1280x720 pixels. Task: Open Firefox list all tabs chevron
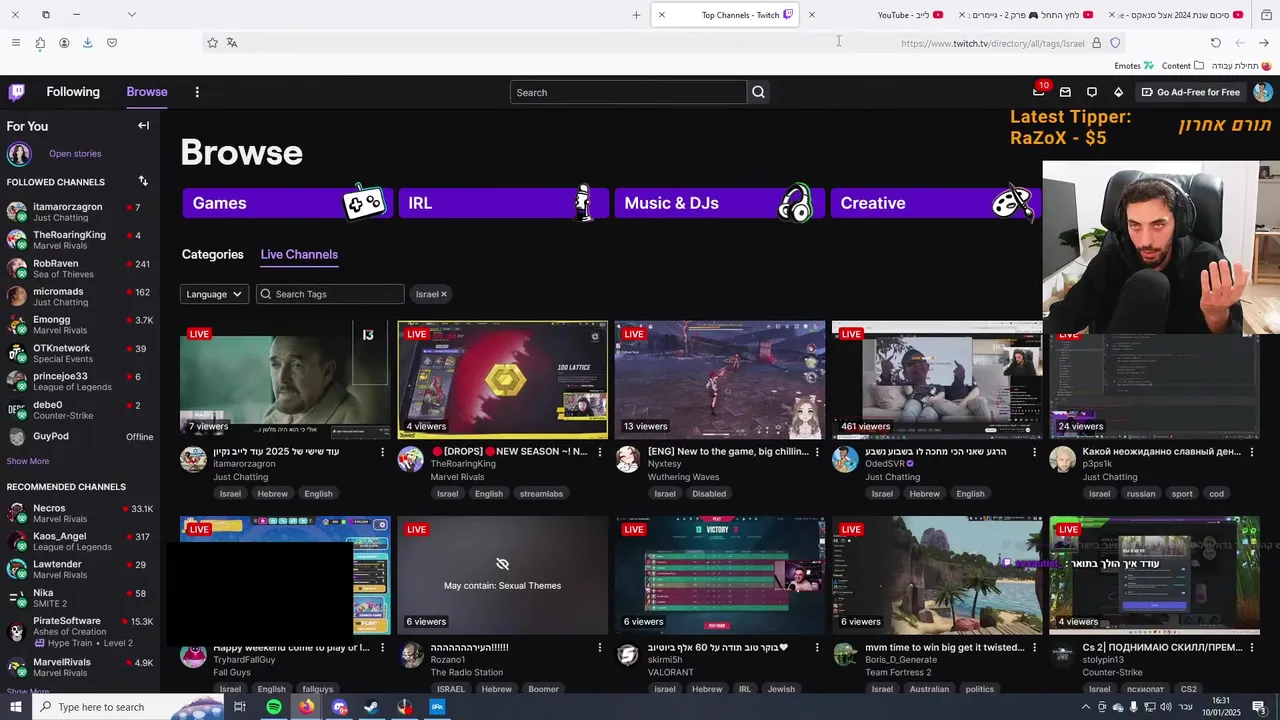point(131,15)
